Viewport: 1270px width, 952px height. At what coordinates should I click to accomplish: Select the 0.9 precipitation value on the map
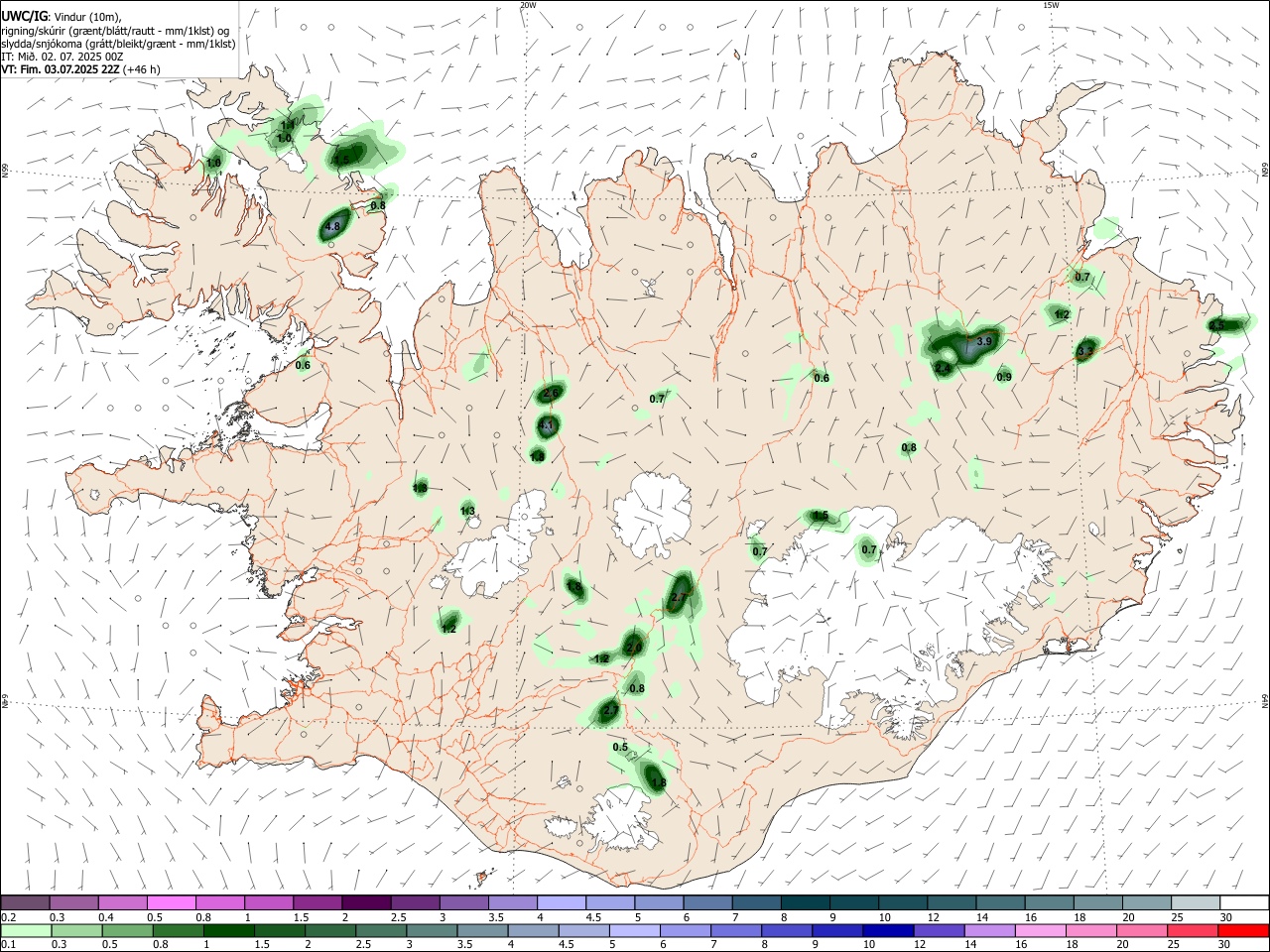click(x=1004, y=377)
